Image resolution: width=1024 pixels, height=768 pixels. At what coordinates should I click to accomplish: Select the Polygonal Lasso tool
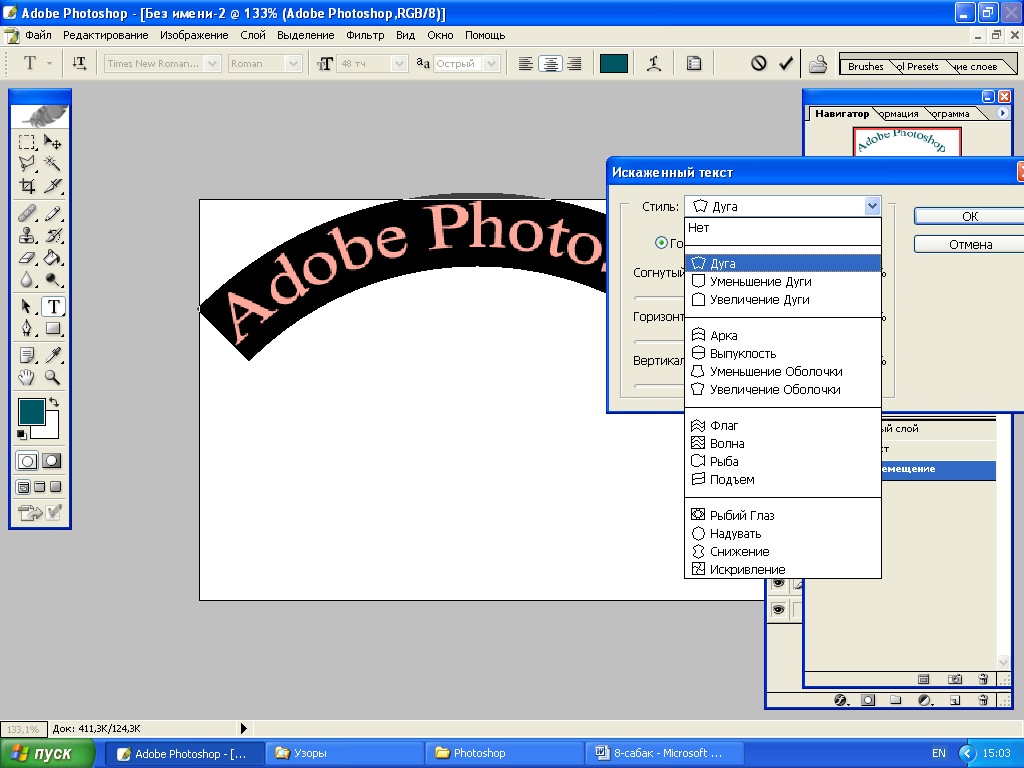(27, 163)
